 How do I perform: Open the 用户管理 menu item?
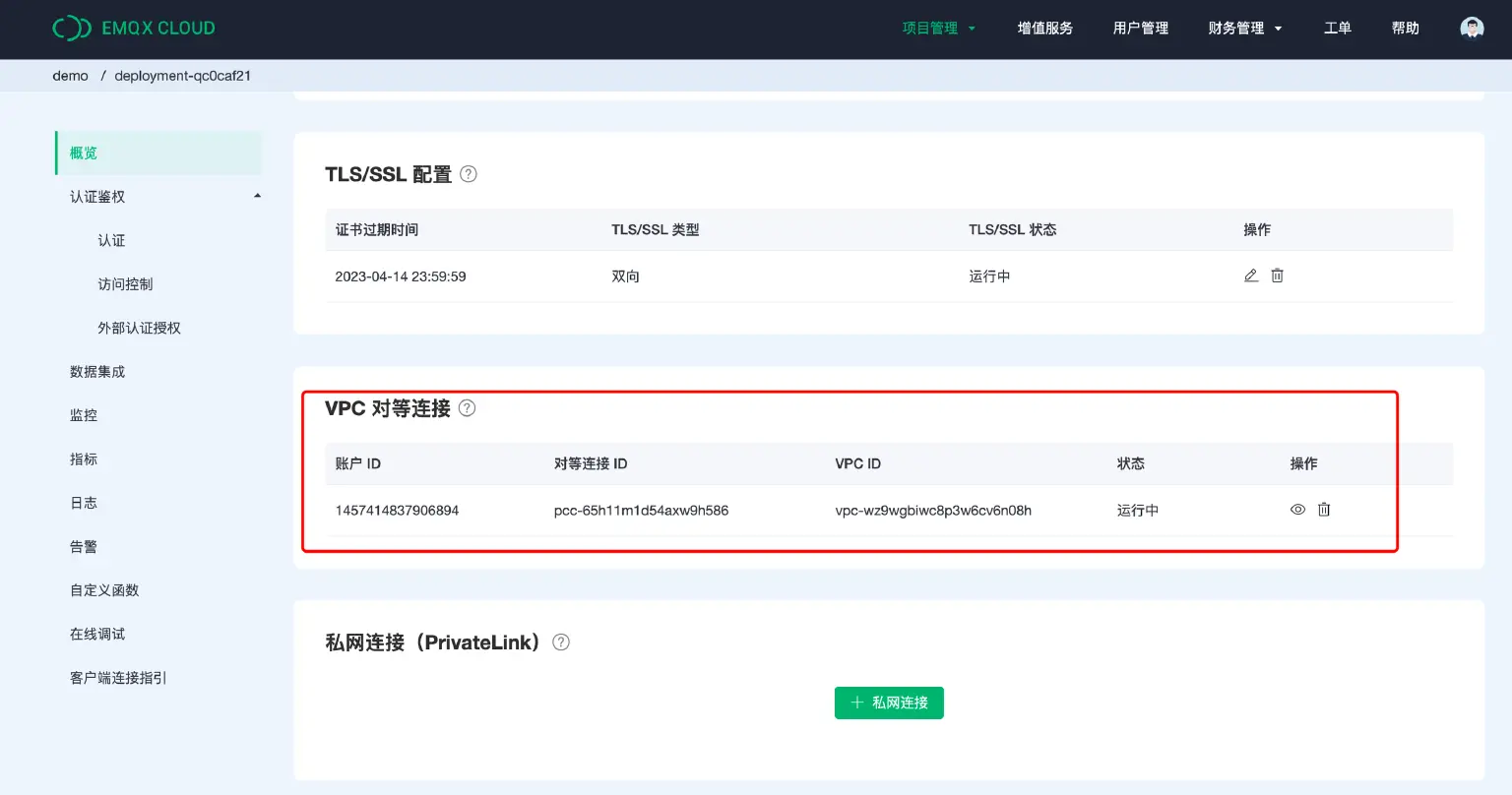[x=1140, y=28]
